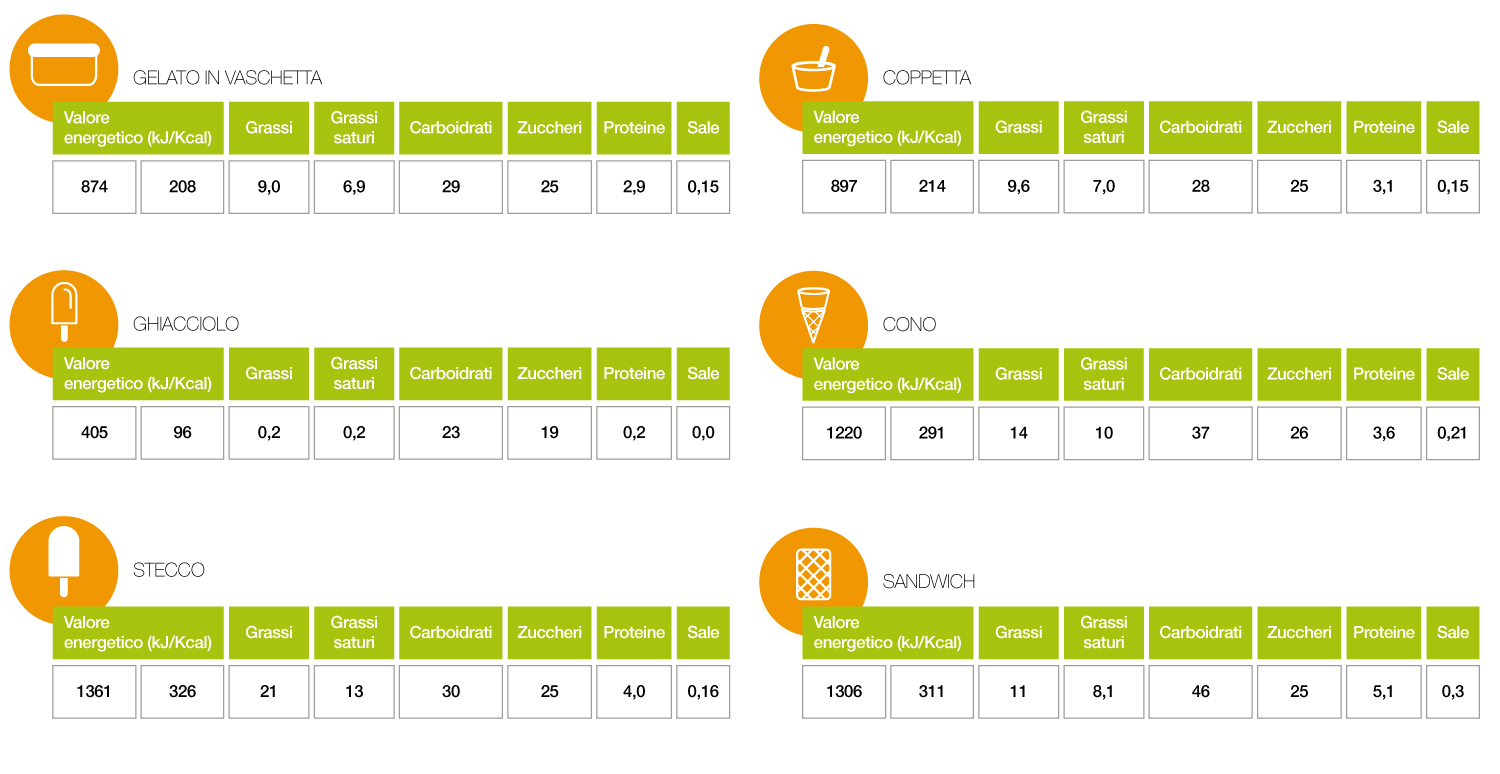Click the 1361 kJ cell for Stecco
1500x774 pixels.
click(94, 691)
